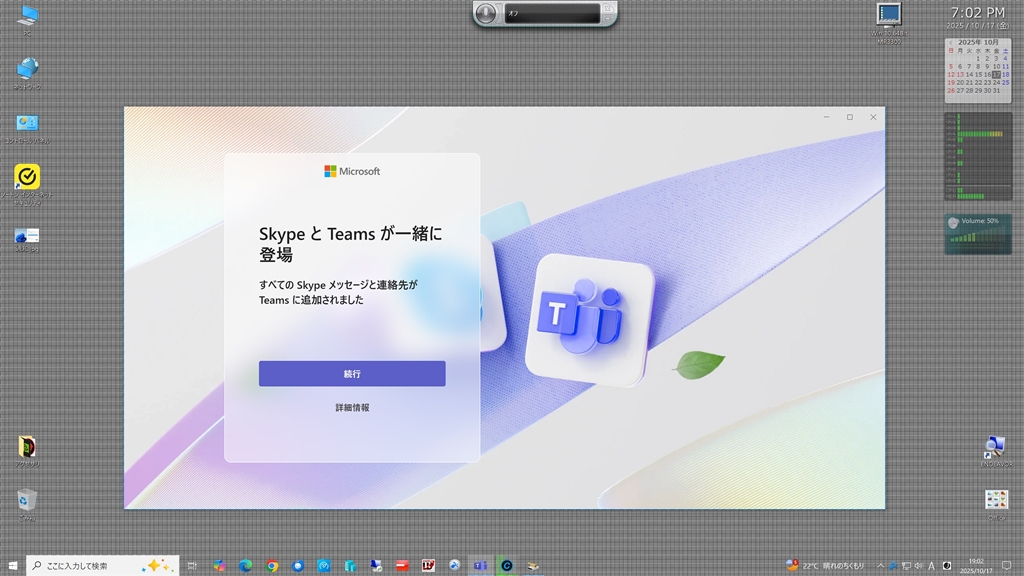The width and height of the screenshot is (1024, 576).
Task: Open the jpg image file on desktop
Action: 27,239
